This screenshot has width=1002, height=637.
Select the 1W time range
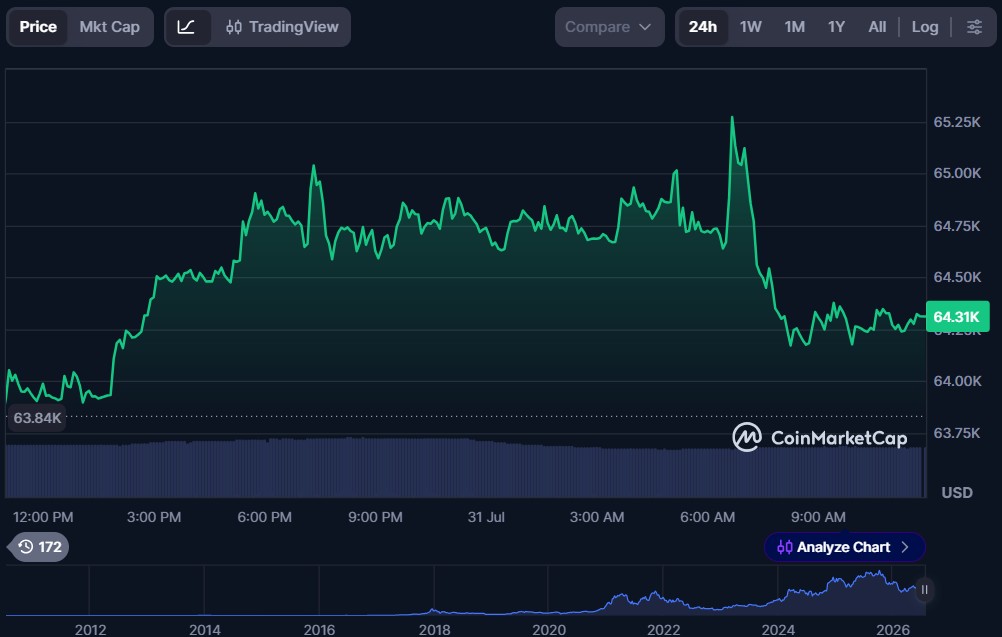click(750, 27)
